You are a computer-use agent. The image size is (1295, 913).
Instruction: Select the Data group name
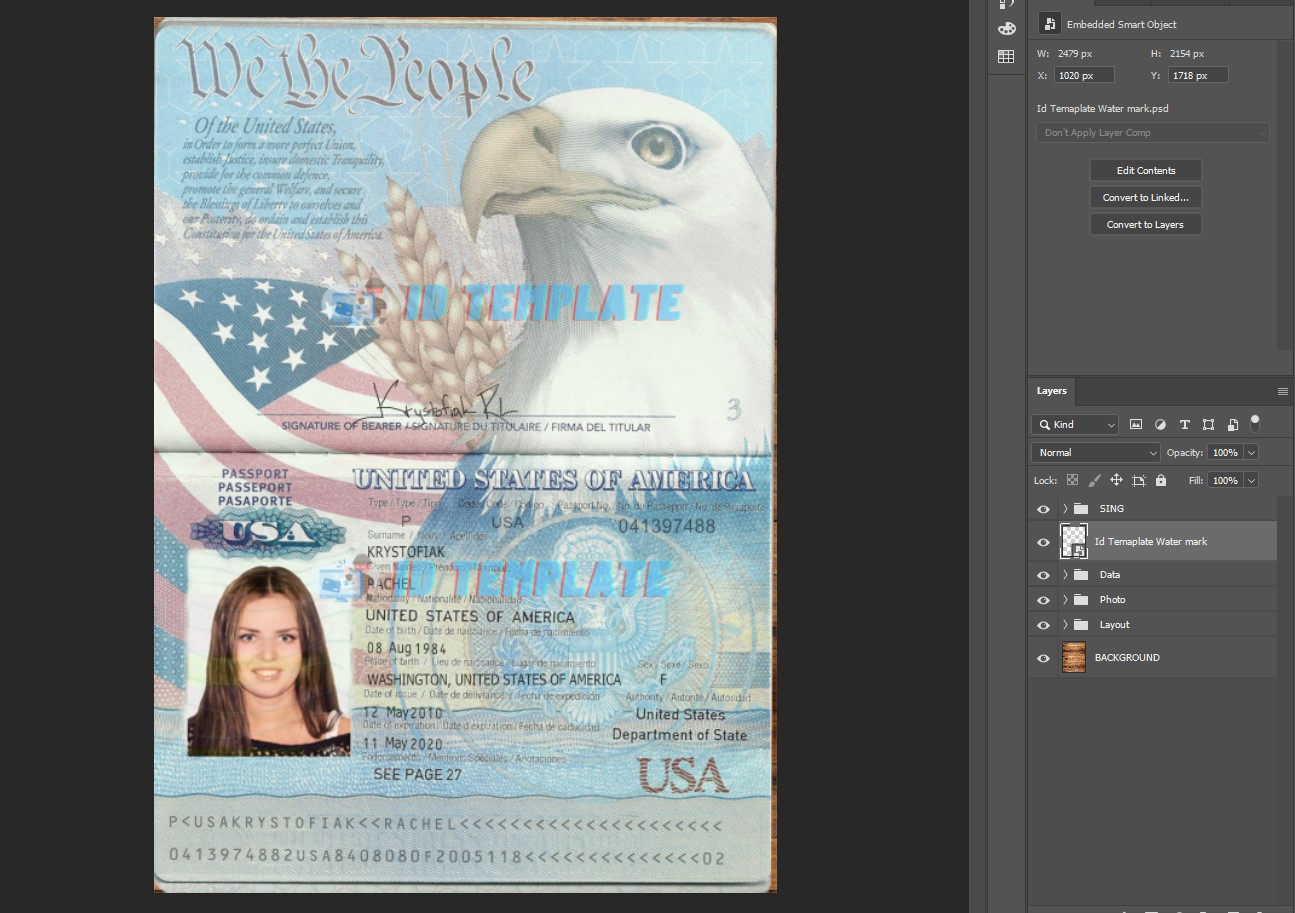point(1110,575)
